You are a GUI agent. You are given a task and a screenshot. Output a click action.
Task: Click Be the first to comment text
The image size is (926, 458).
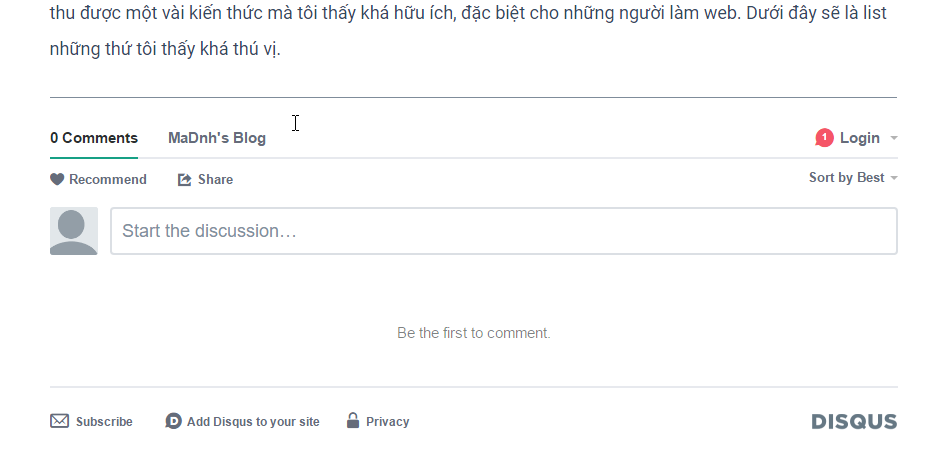click(473, 333)
